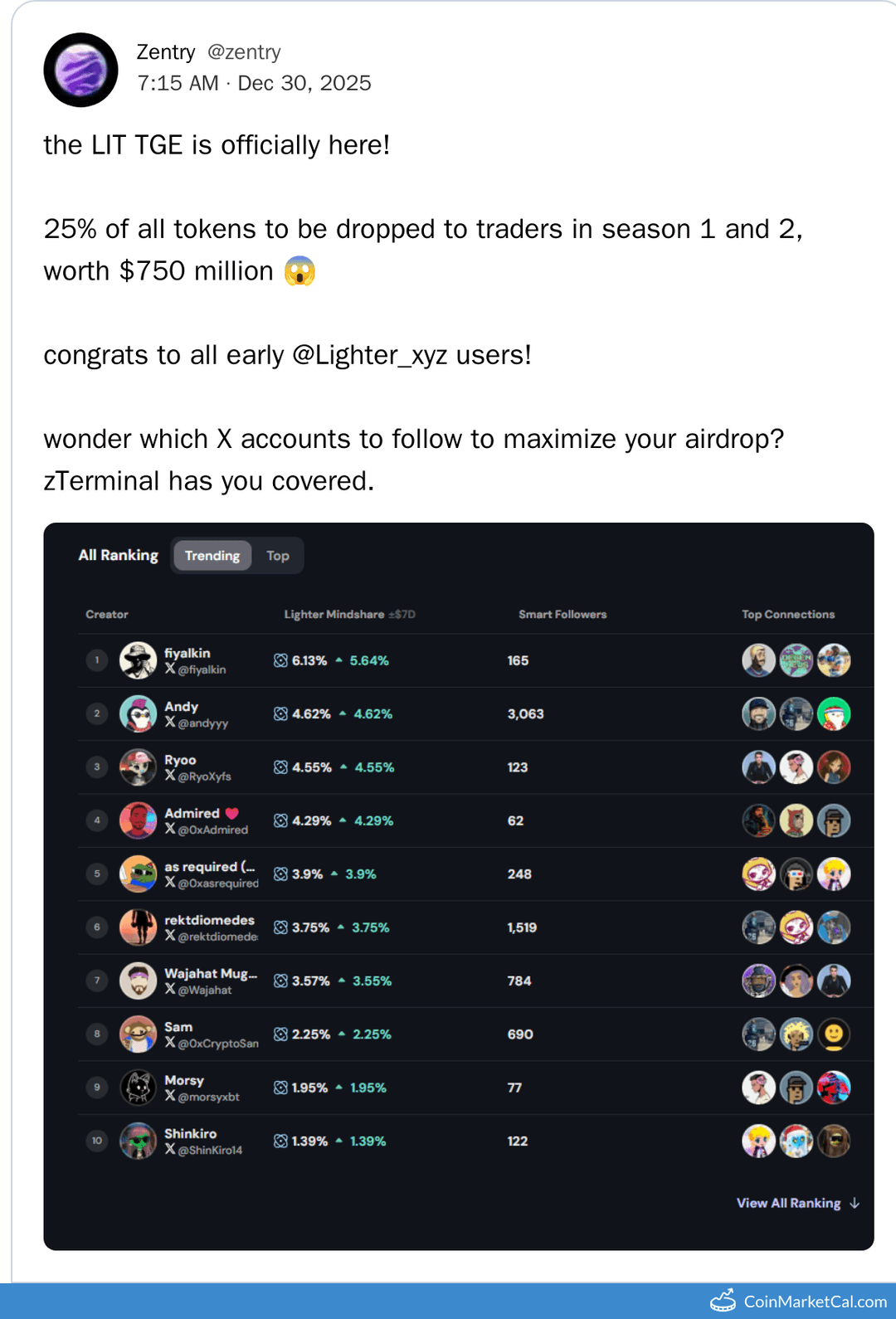The width and height of the screenshot is (896, 1319).
Task: Click the Lighter mindshare logo beside 6.13%
Action: tap(280, 660)
